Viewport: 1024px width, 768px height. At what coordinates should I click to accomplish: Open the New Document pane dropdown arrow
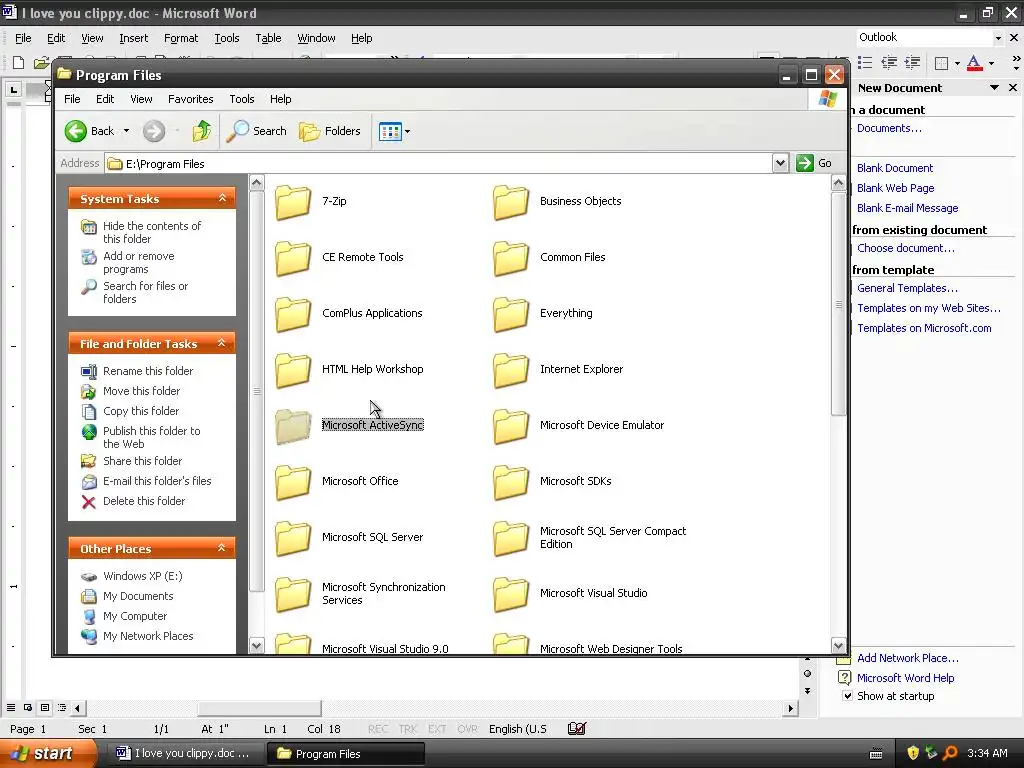(994, 88)
